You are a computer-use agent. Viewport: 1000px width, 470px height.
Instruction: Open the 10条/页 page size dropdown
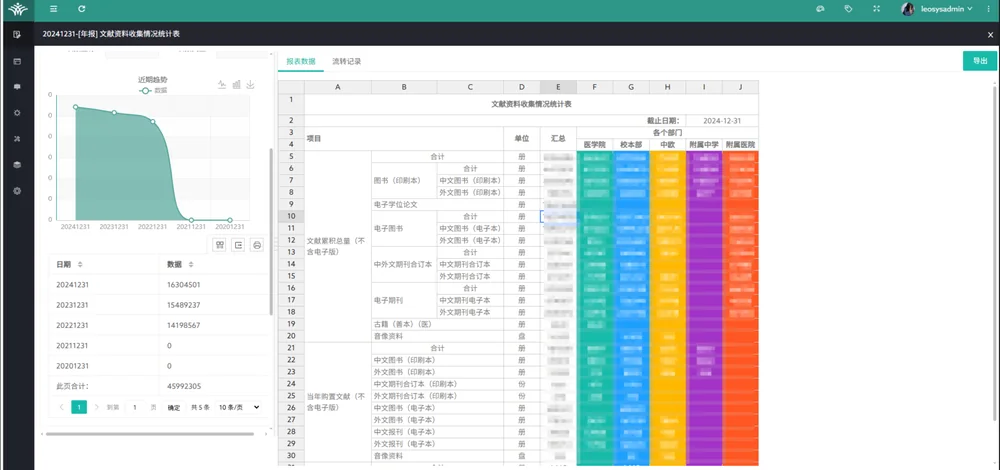click(239, 407)
